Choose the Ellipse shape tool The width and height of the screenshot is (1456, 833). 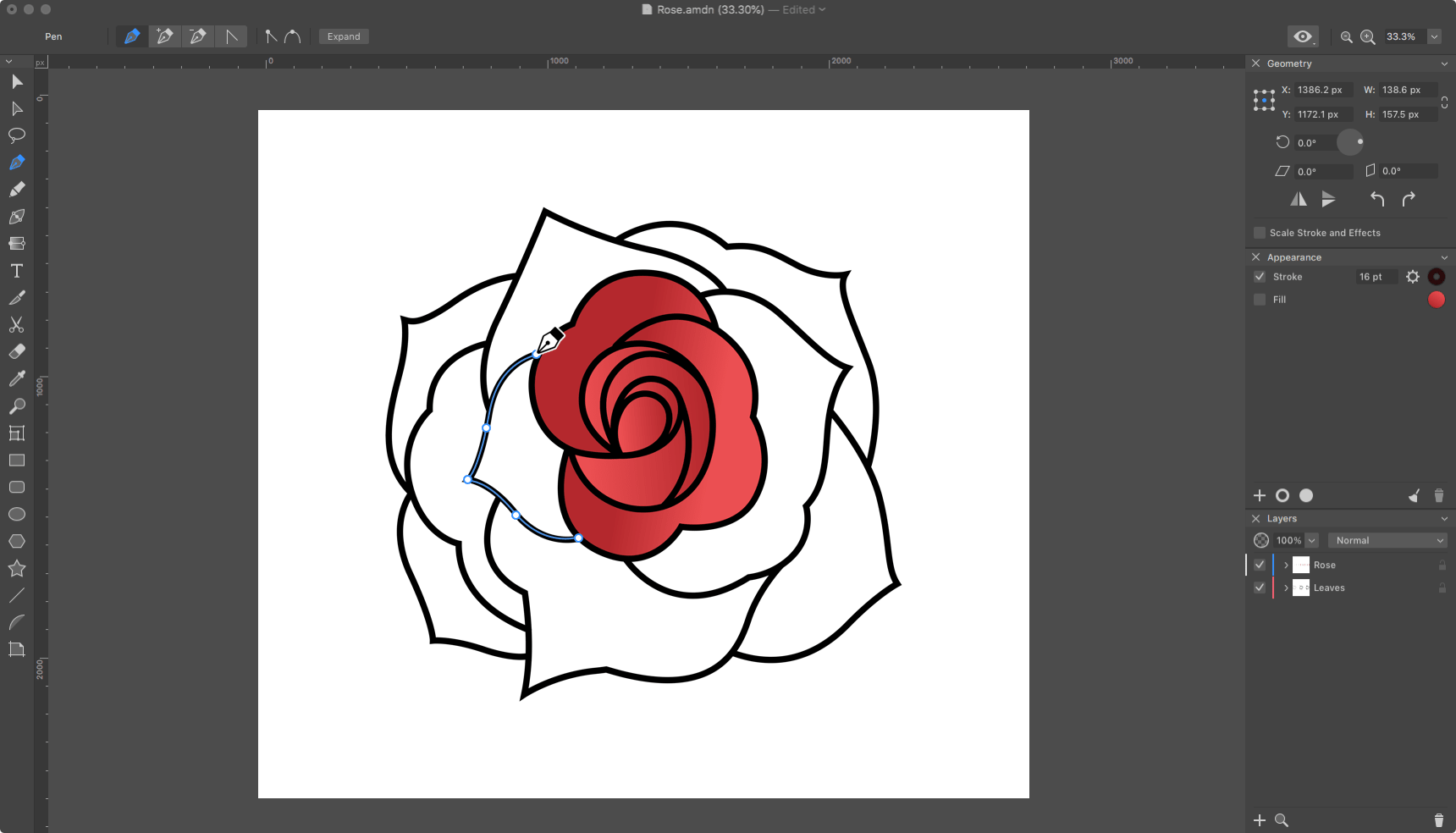(x=16, y=515)
